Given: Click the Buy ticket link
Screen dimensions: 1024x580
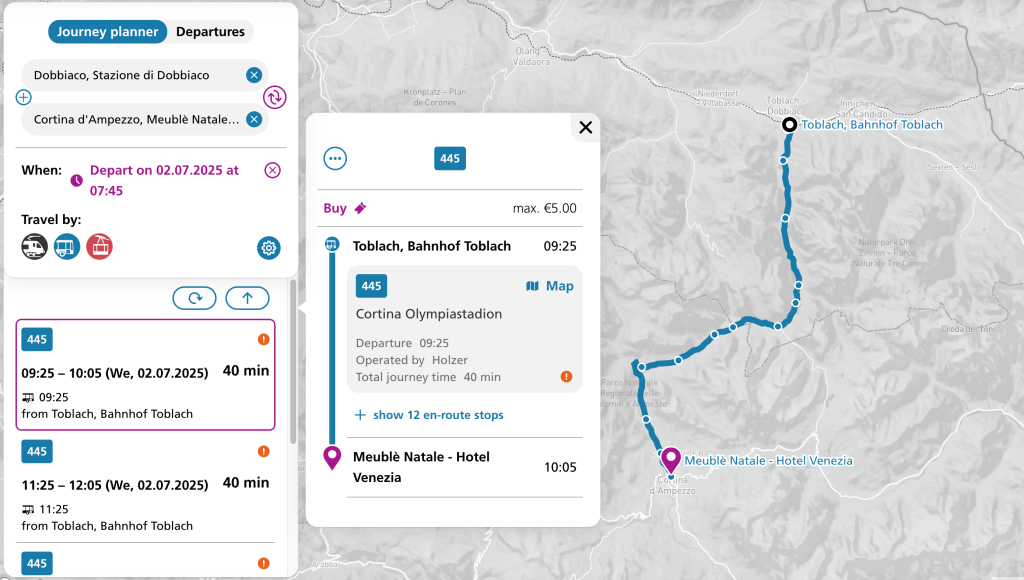Looking at the screenshot, I should point(345,208).
